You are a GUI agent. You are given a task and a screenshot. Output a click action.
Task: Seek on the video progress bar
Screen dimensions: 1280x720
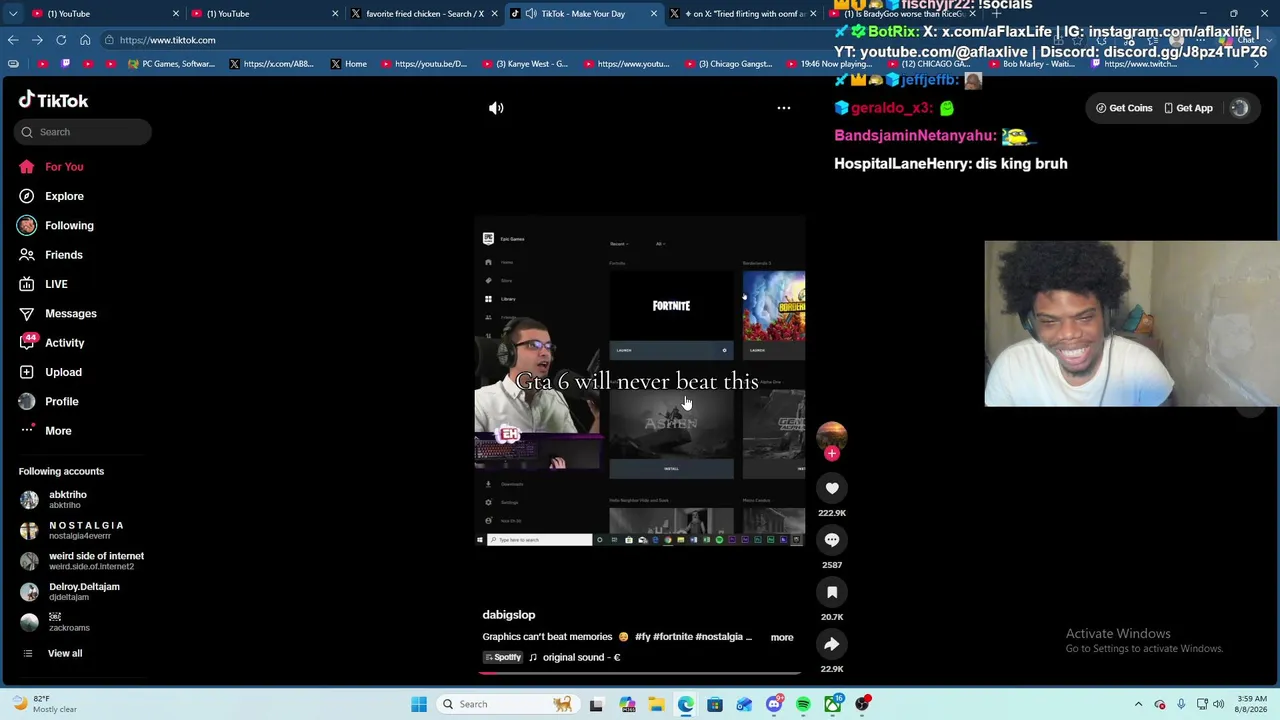click(640, 672)
